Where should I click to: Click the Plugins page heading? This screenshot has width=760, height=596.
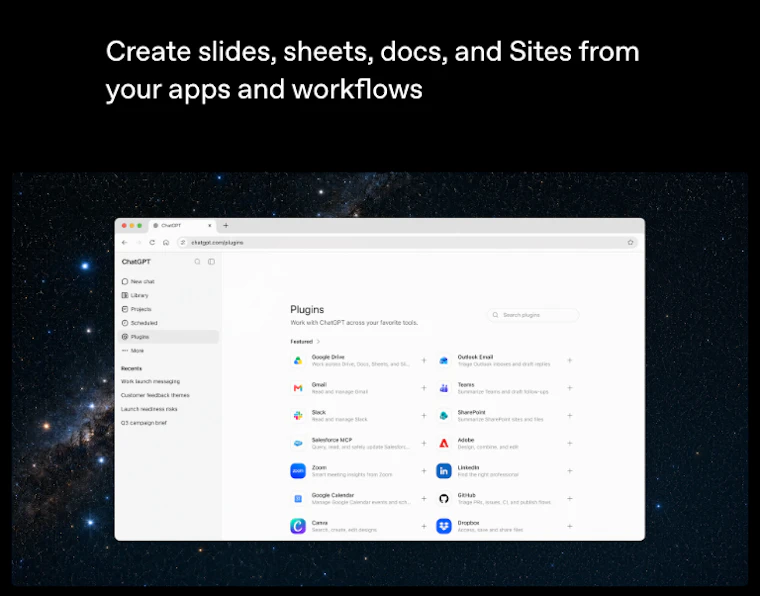click(307, 310)
